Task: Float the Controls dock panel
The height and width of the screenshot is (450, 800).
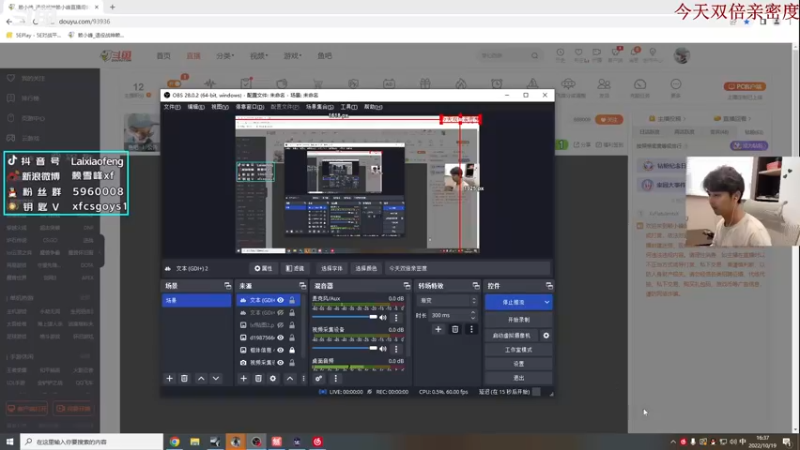Action: (x=548, y=286)
